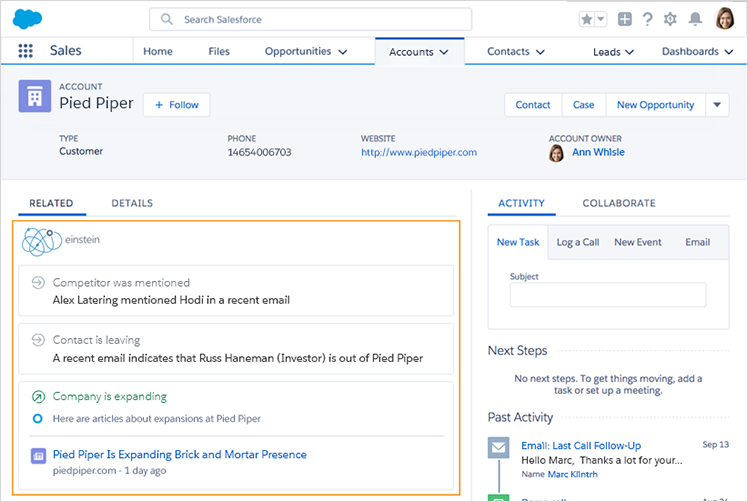Open the favorites list dropdown arrow
Screen dimensions: 748x502
point(601,19)
